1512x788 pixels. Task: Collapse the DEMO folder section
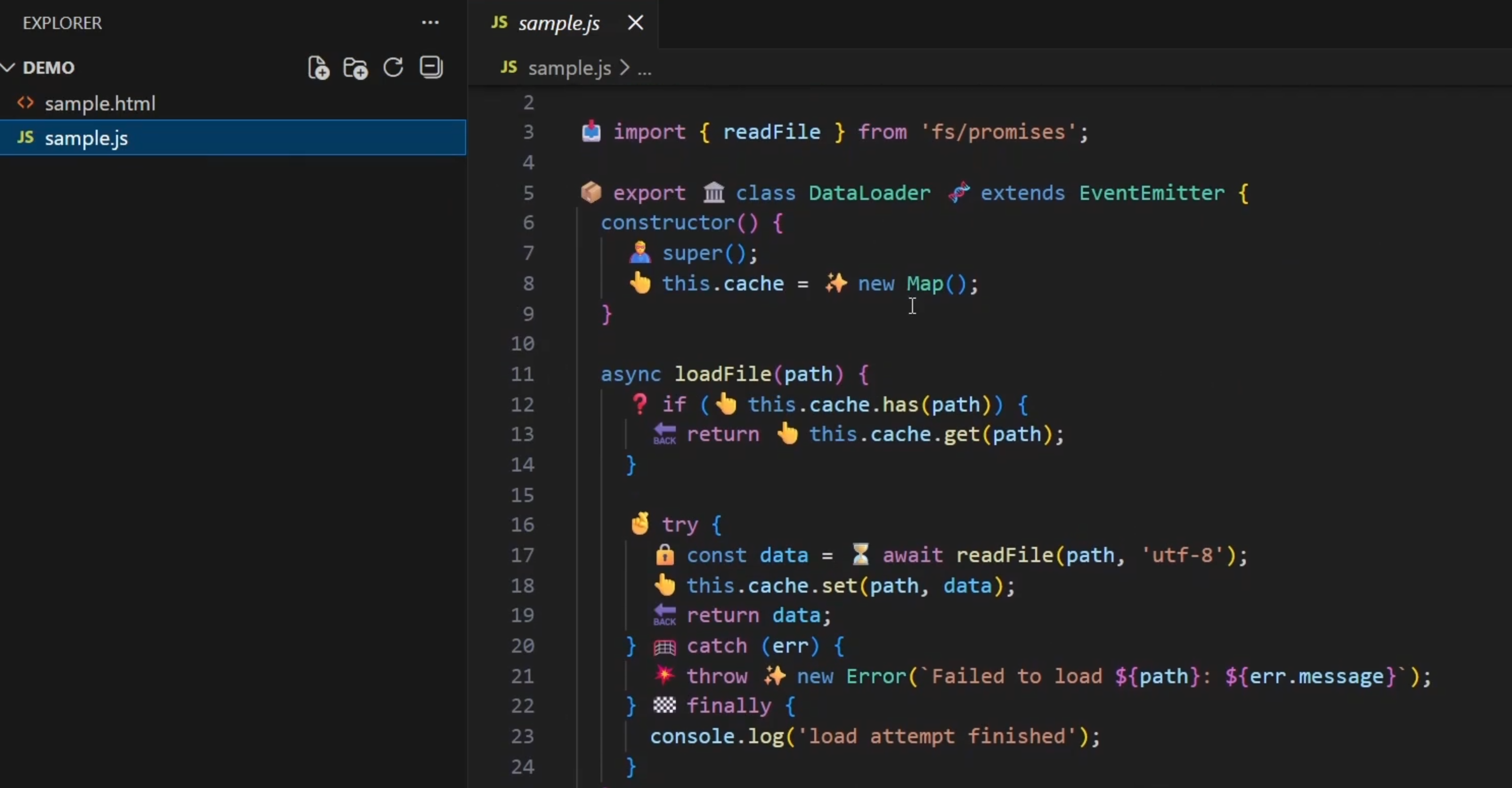[8, 67]
